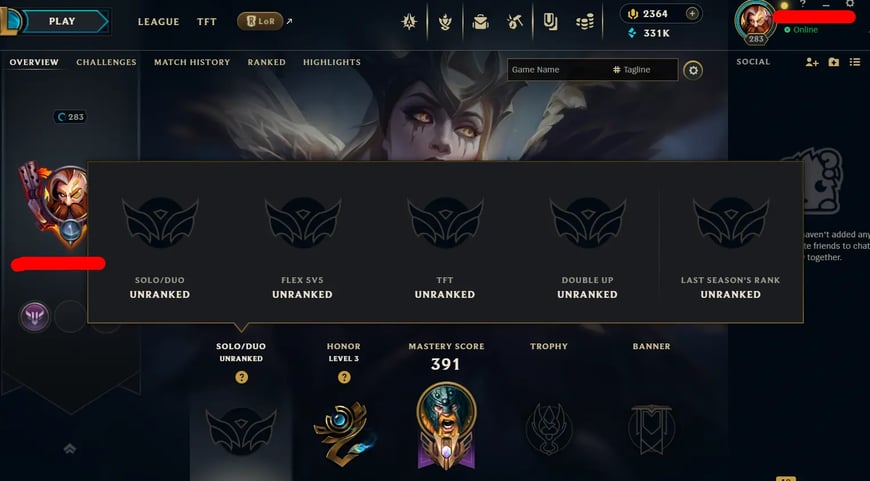The width and height of the screenshot is (870, 481).
Task: Open the Clash trophy icon in top bar
Action: coord(445,22)
